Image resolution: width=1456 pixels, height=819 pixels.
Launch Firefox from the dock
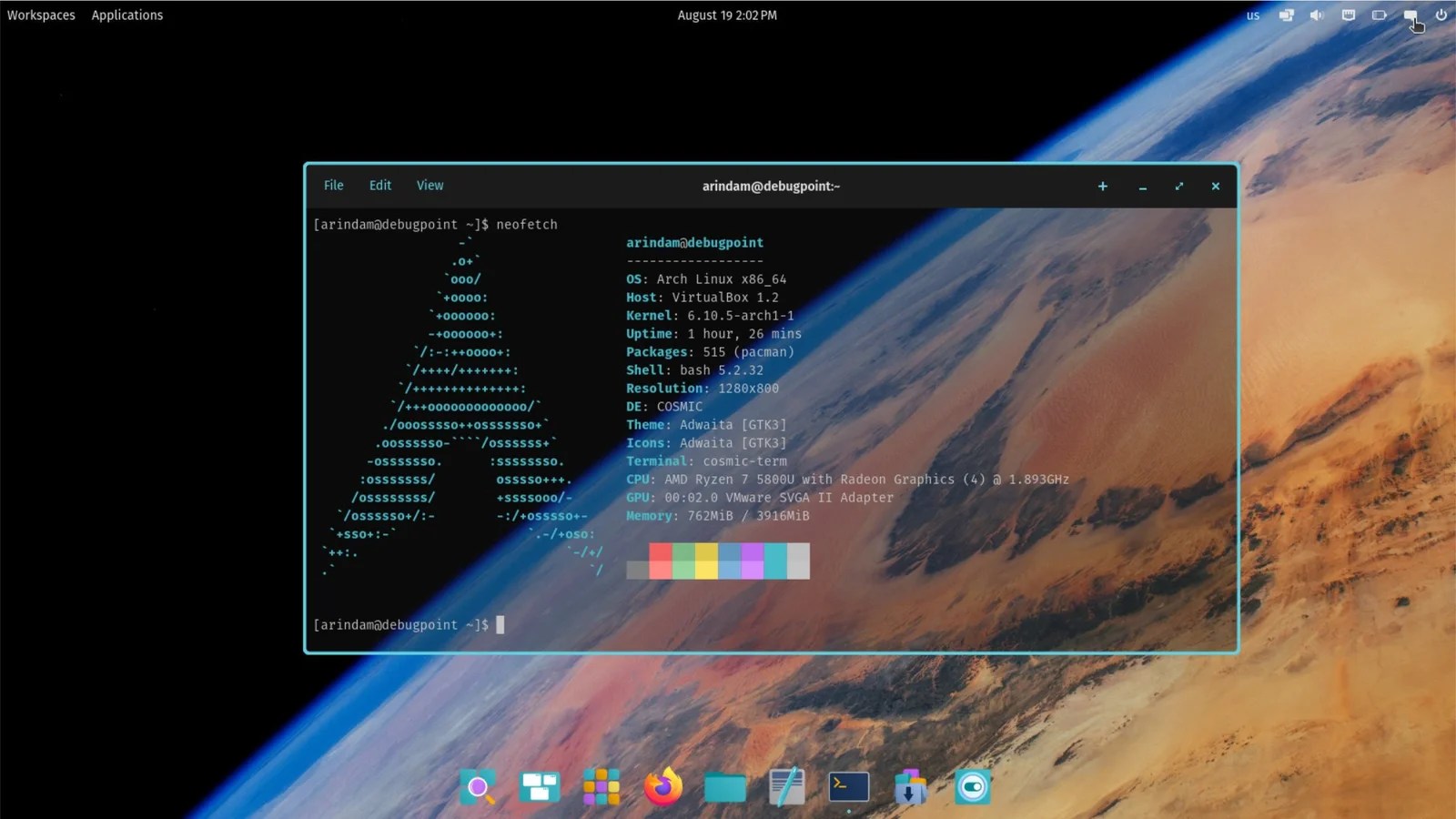(663, 787)
